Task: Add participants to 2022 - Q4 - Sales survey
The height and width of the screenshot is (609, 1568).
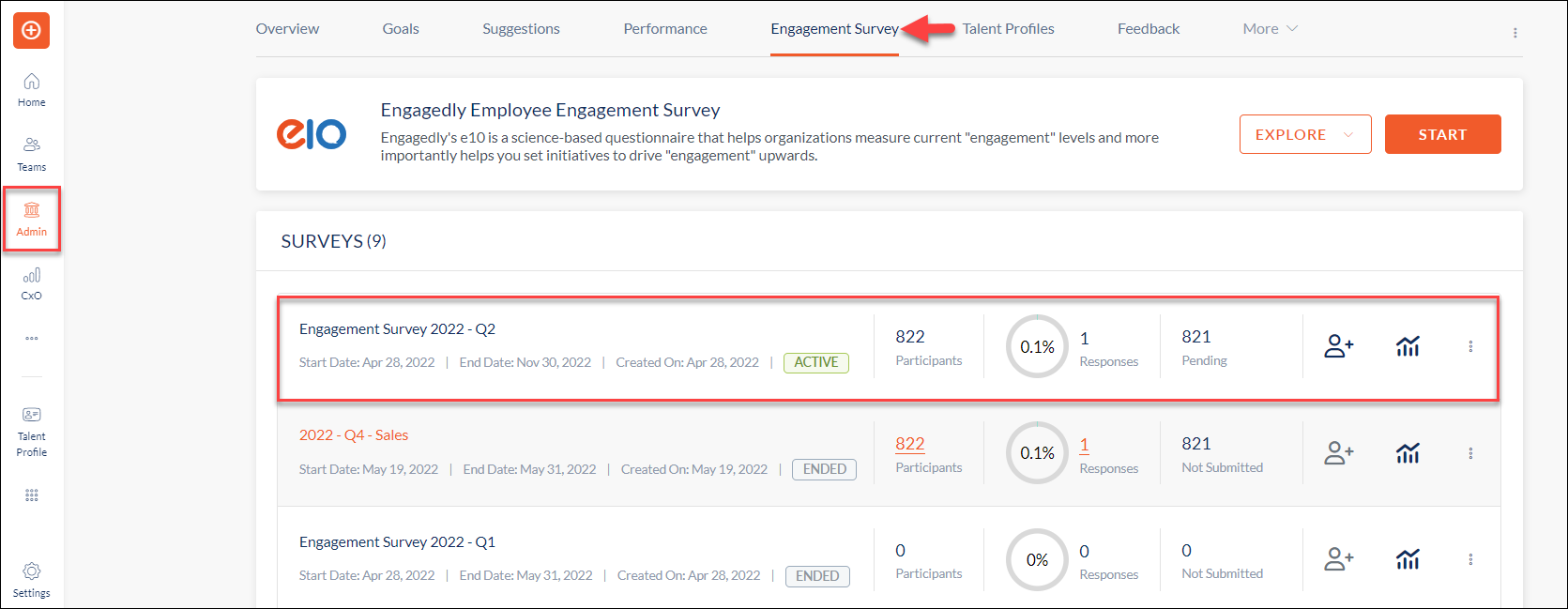Action: [1339, 453]
